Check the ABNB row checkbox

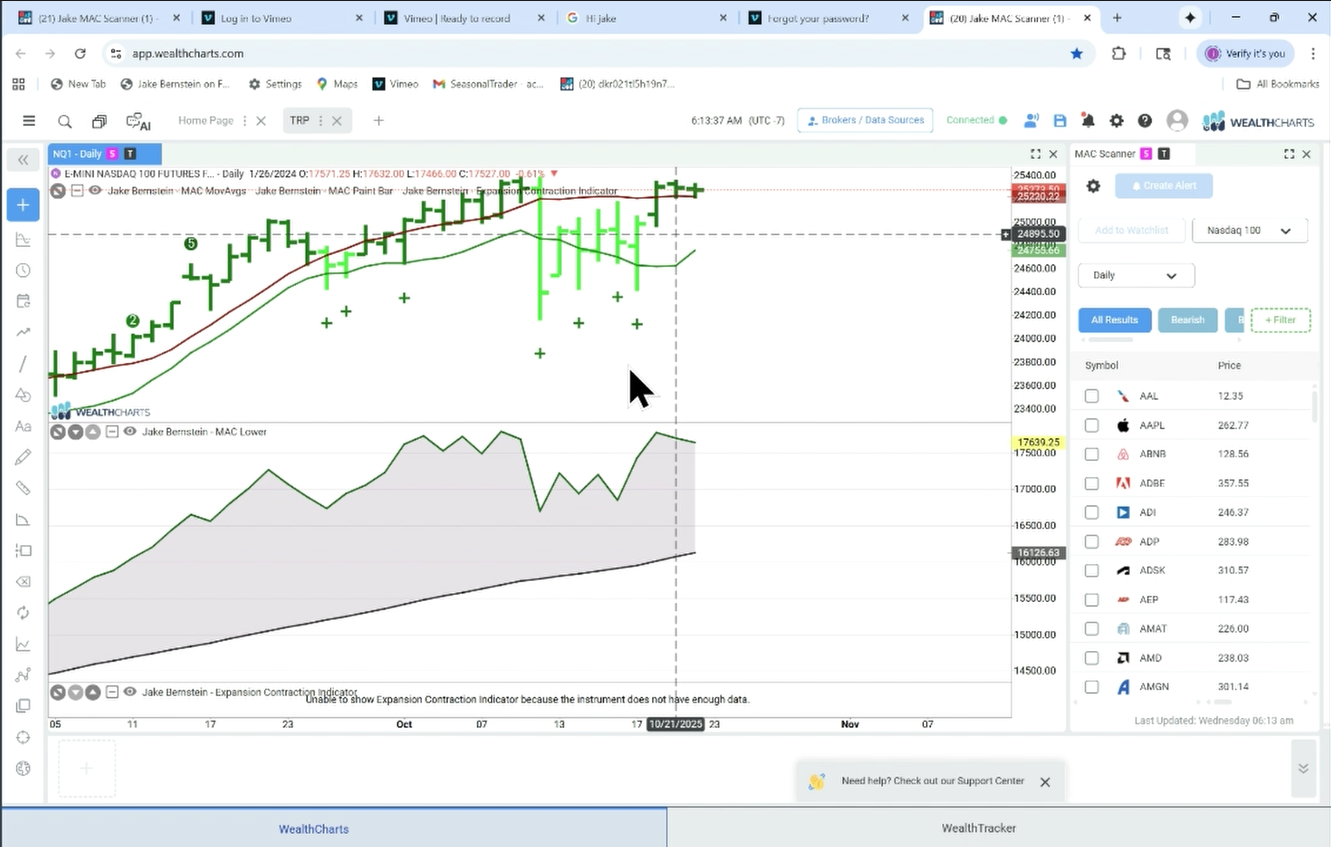pos(1092,454)
